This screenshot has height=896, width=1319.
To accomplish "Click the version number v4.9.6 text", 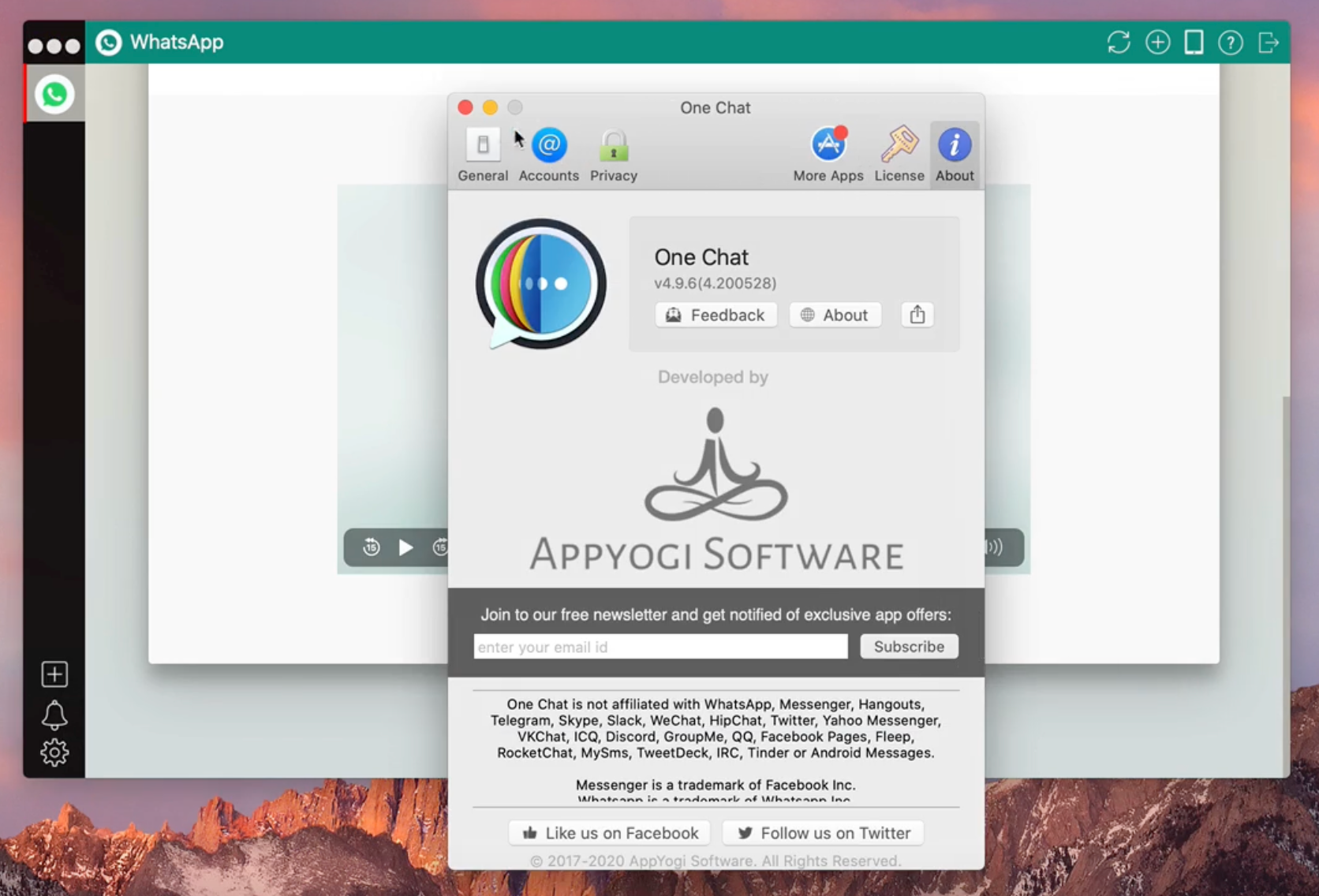I will [x=715, y=283].
